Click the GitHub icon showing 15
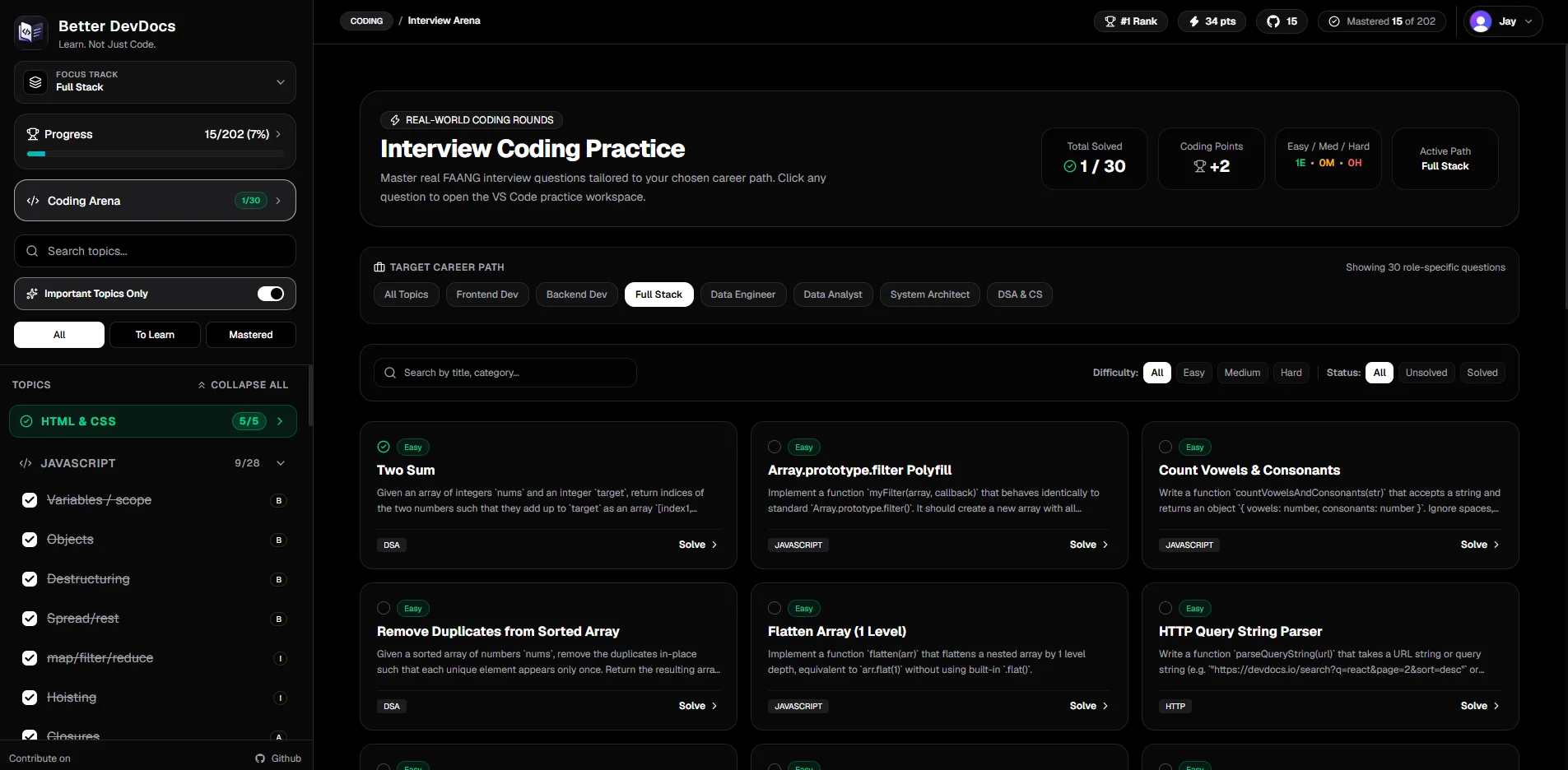Screen dimensions: 1568x770 point(1273,21)
